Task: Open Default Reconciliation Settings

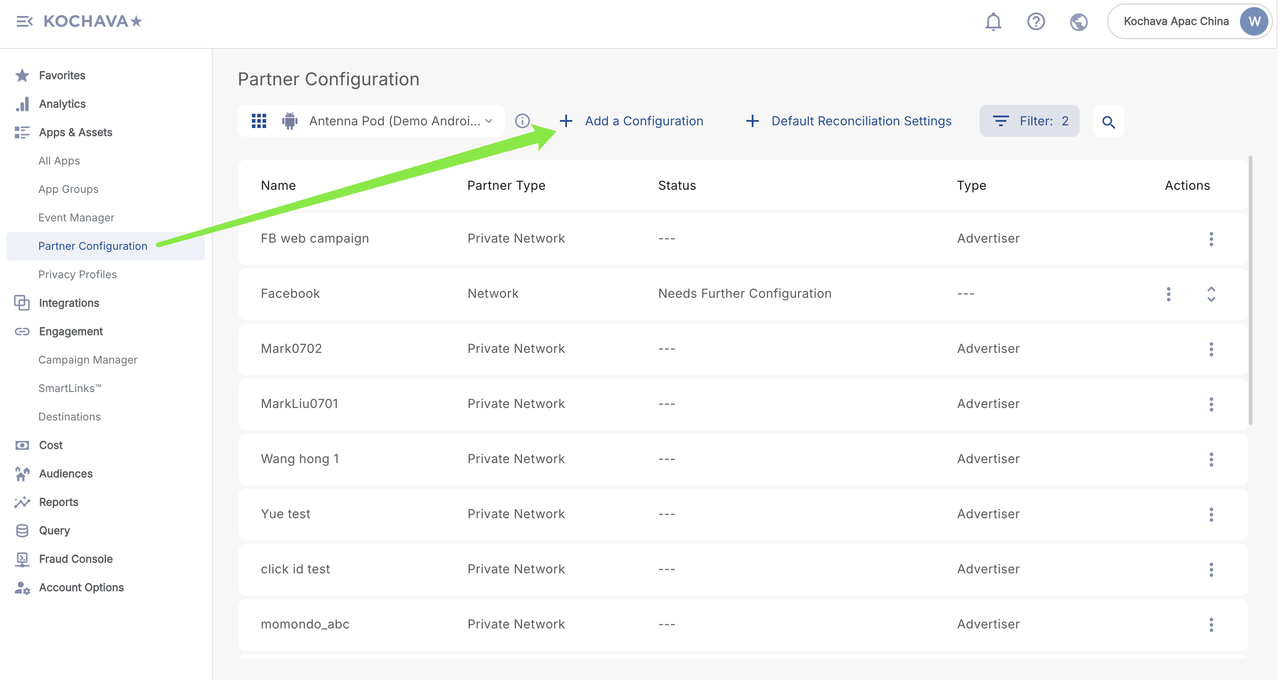Action: tap(848, 121)
